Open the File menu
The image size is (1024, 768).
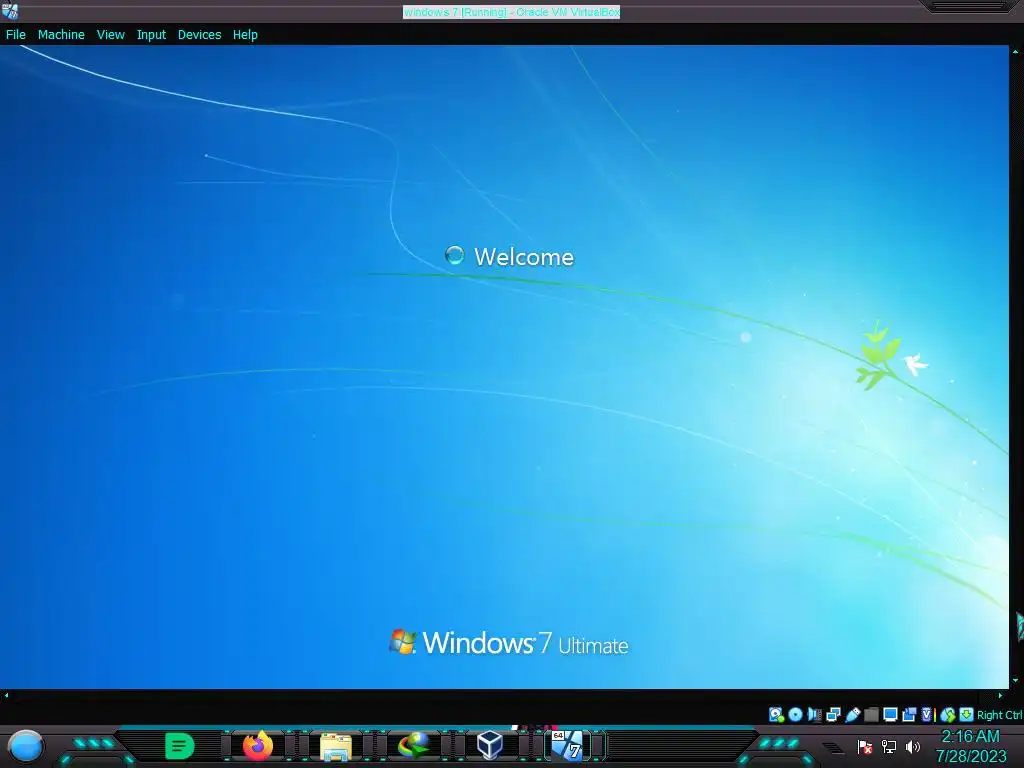(16, 35)
